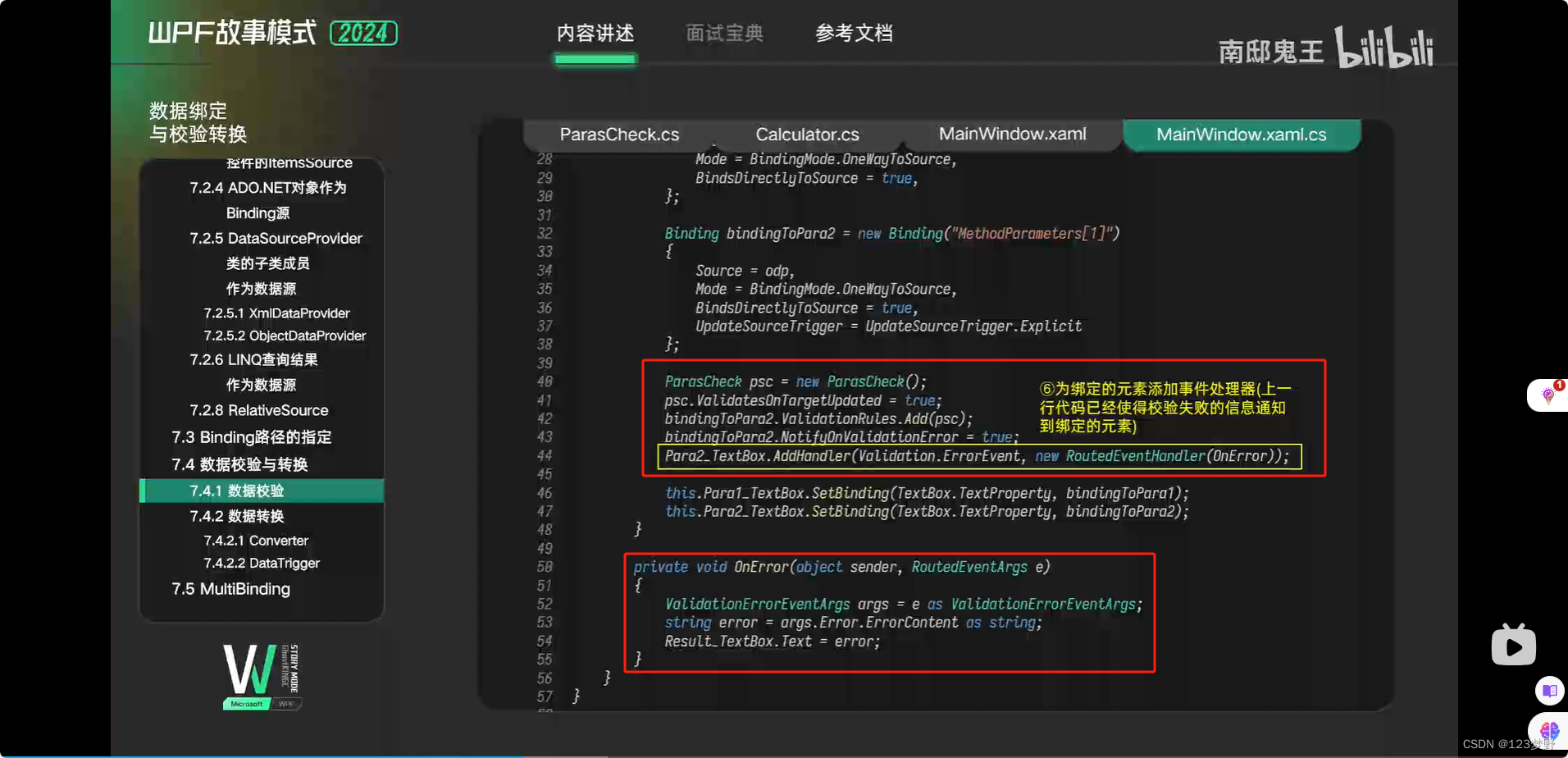Click the bilibili TV play icon

[x=1513, y=645]
